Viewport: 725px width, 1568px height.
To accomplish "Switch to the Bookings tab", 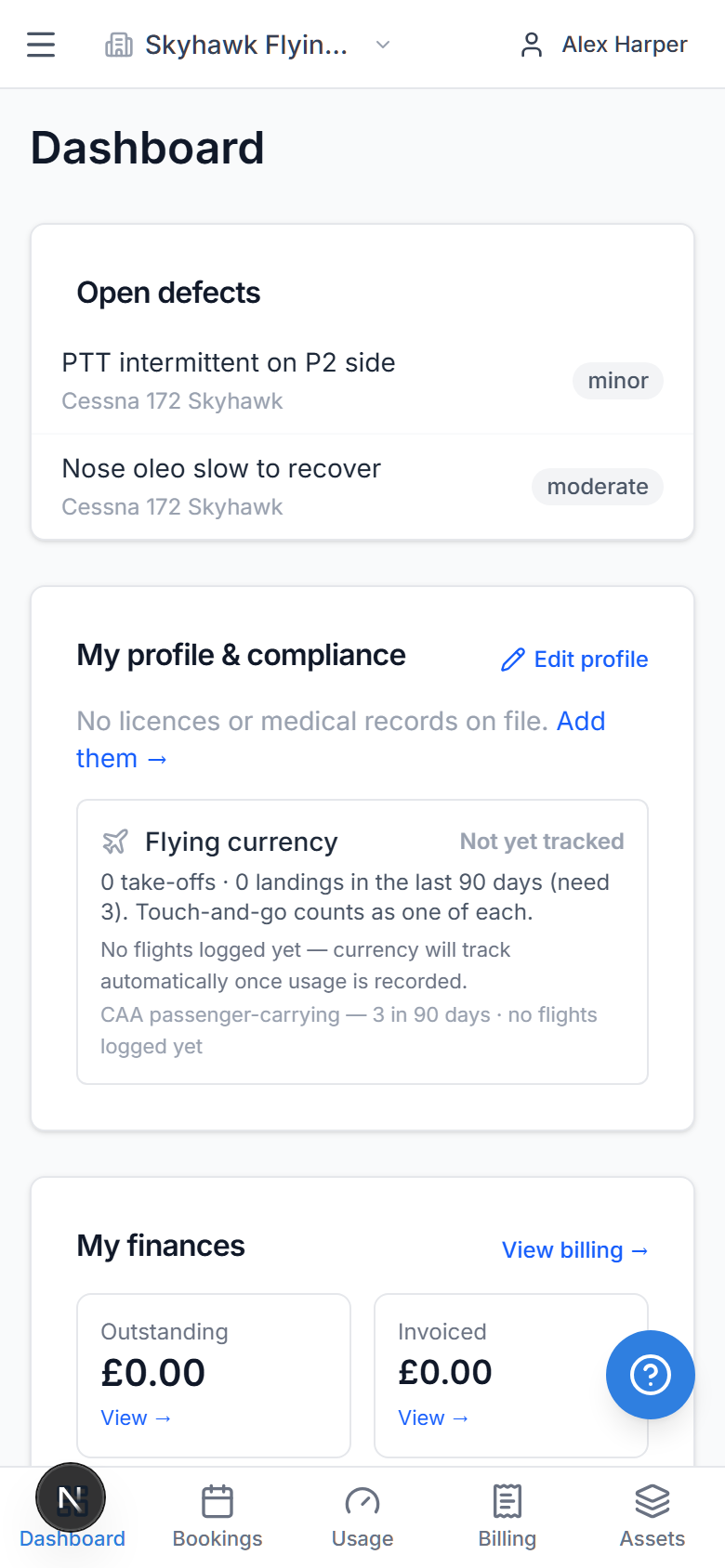I will [x=217, y=1518].
